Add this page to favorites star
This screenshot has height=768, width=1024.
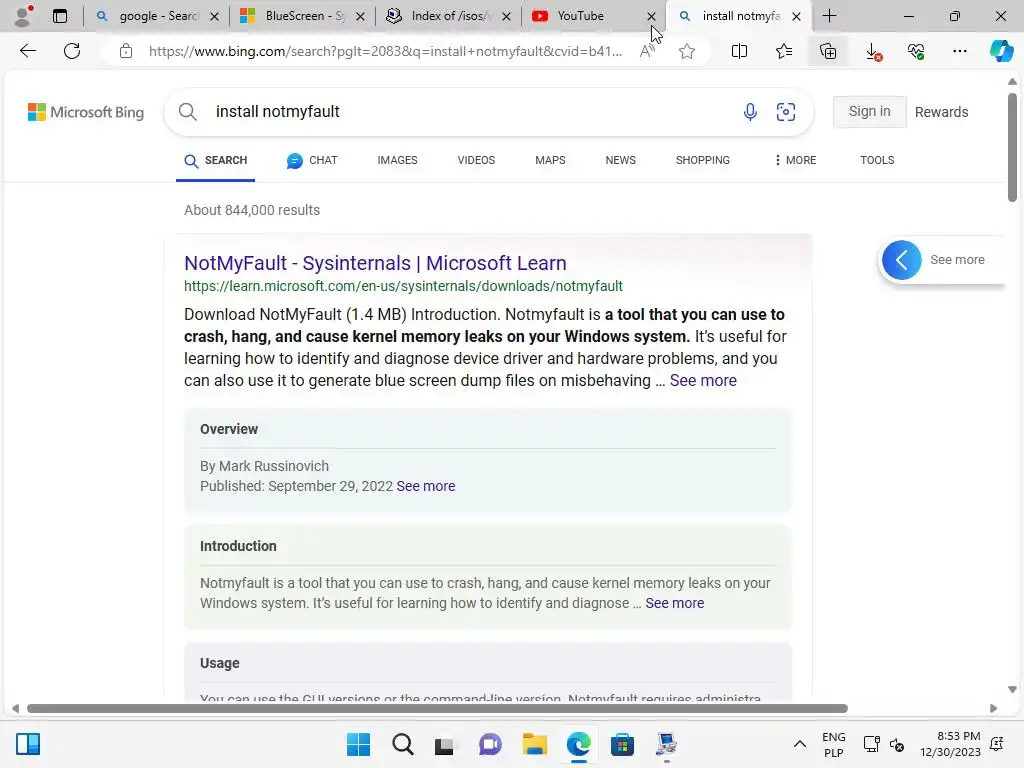pyautogui.click(x=686, y=51)
